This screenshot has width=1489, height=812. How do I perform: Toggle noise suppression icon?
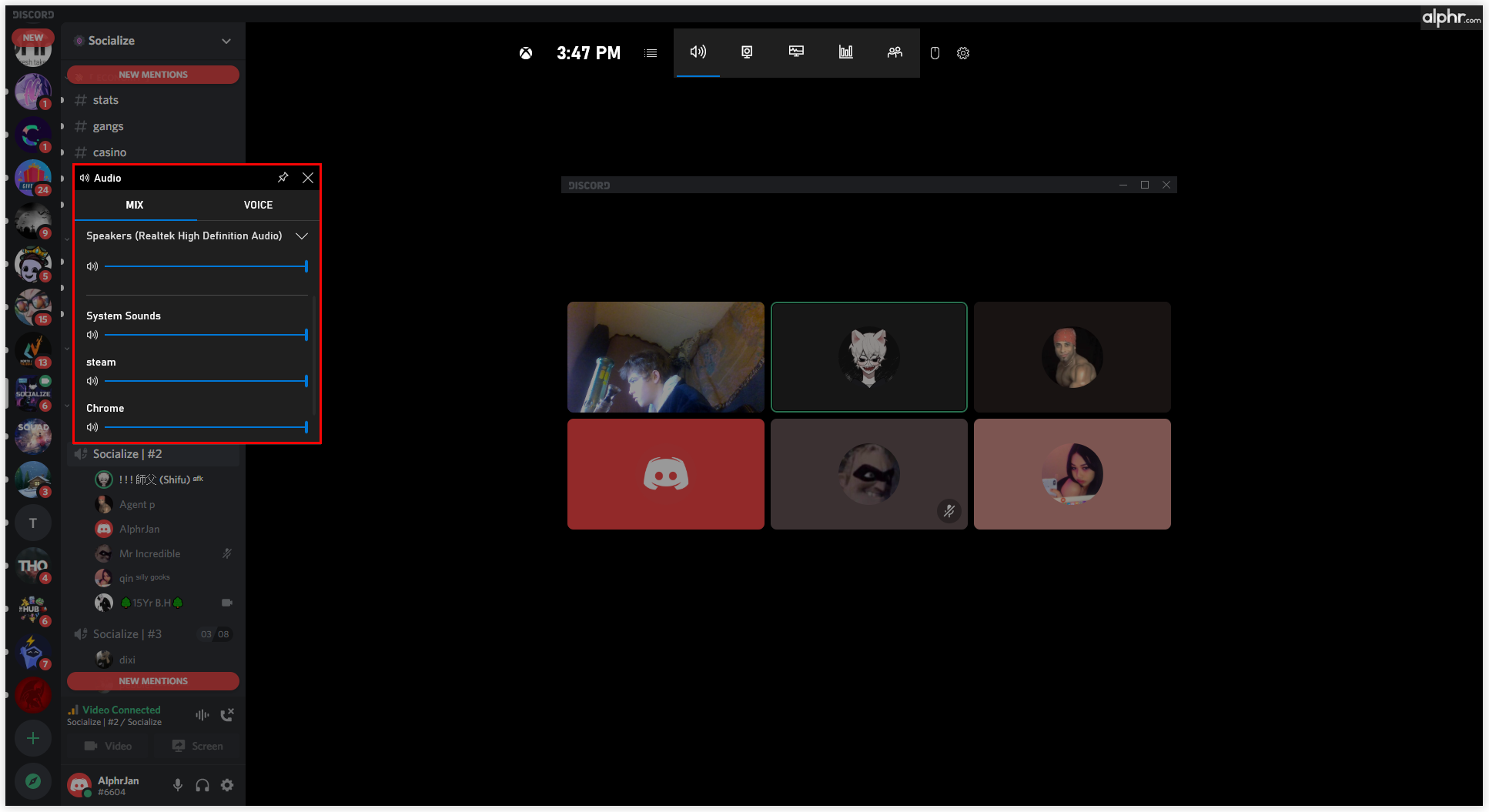202,715
